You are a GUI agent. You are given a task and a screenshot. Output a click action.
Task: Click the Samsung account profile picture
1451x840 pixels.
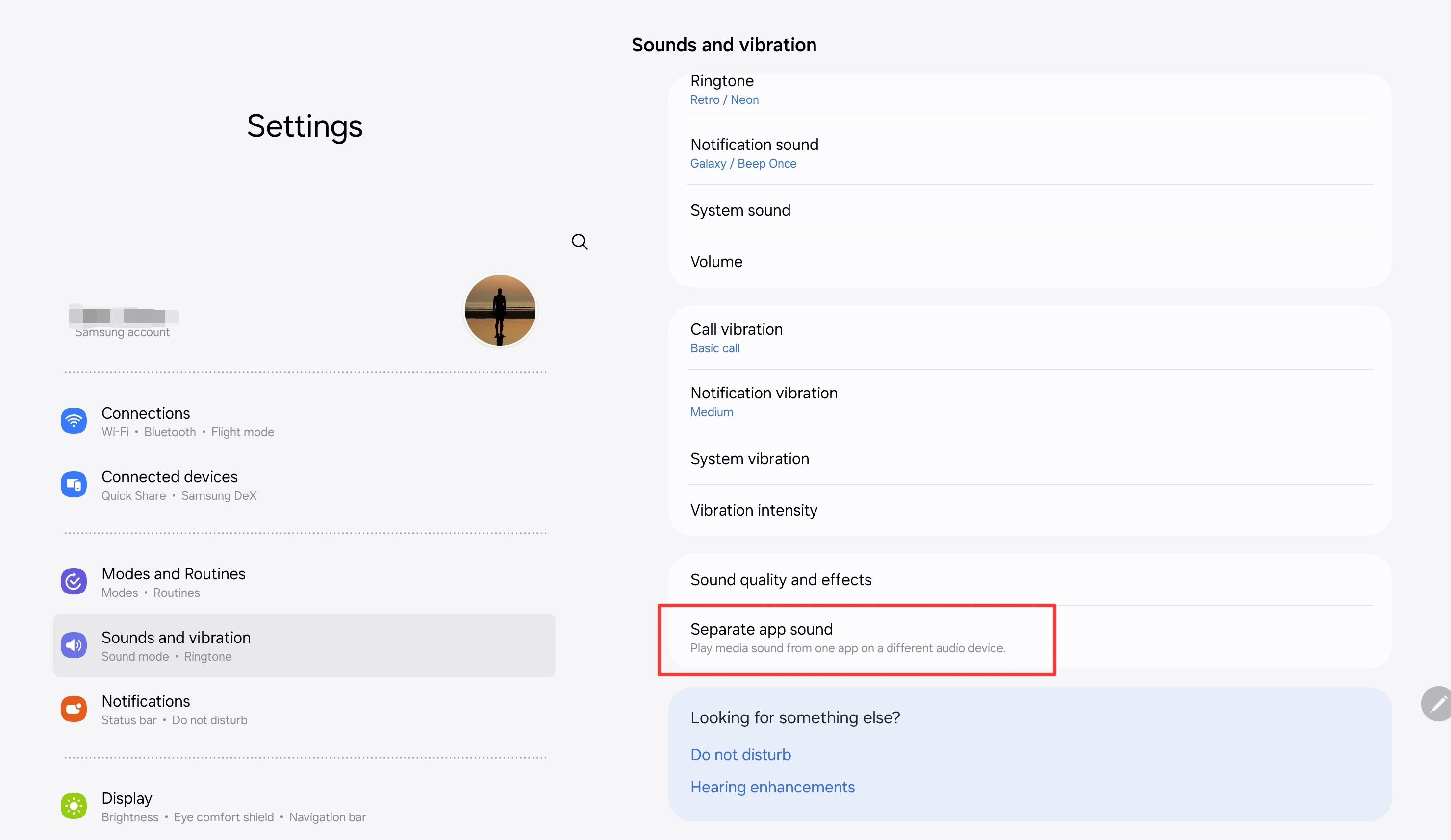tap(499, 310)
